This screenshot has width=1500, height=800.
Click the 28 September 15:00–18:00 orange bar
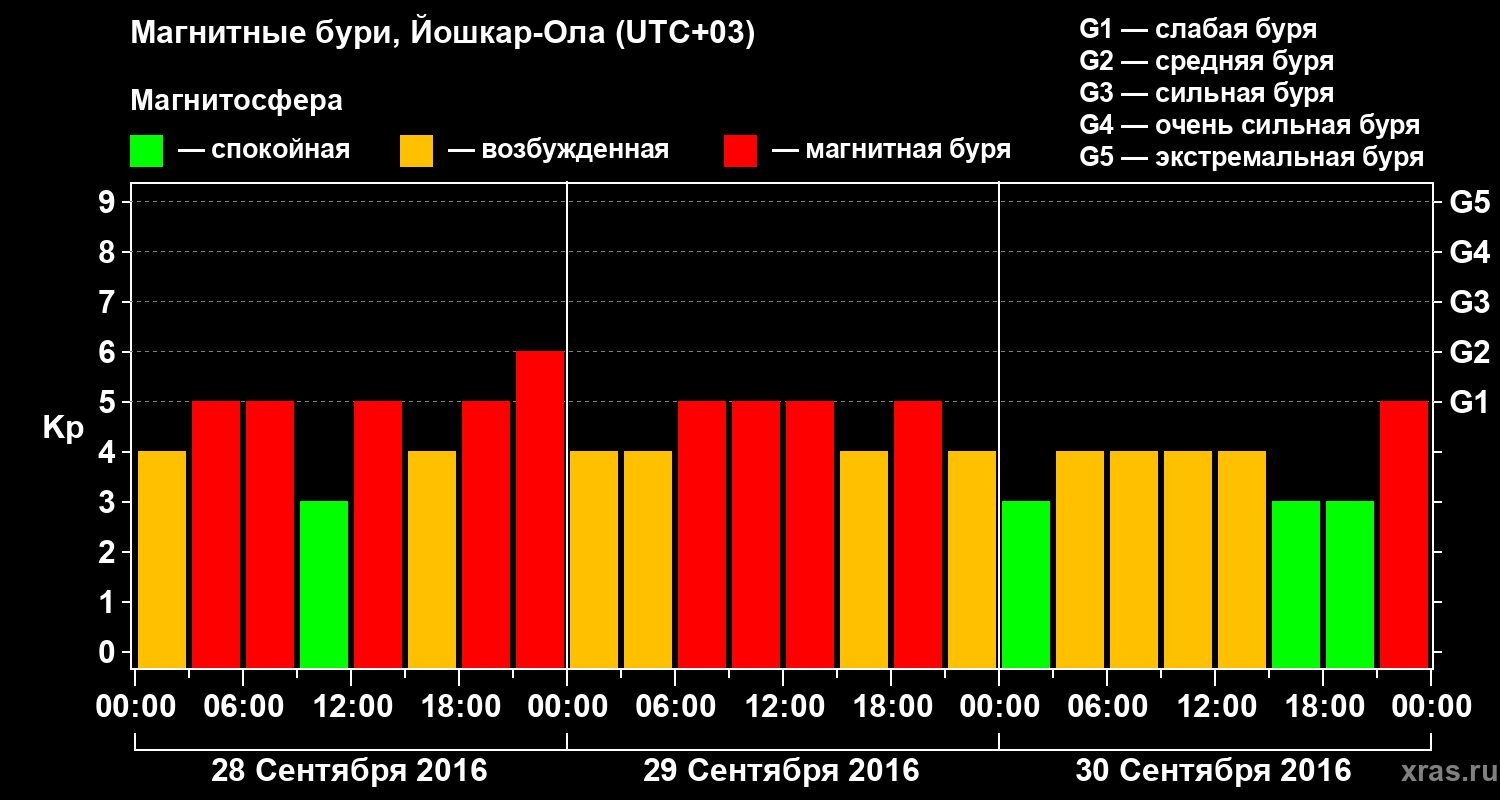point(432,559)
